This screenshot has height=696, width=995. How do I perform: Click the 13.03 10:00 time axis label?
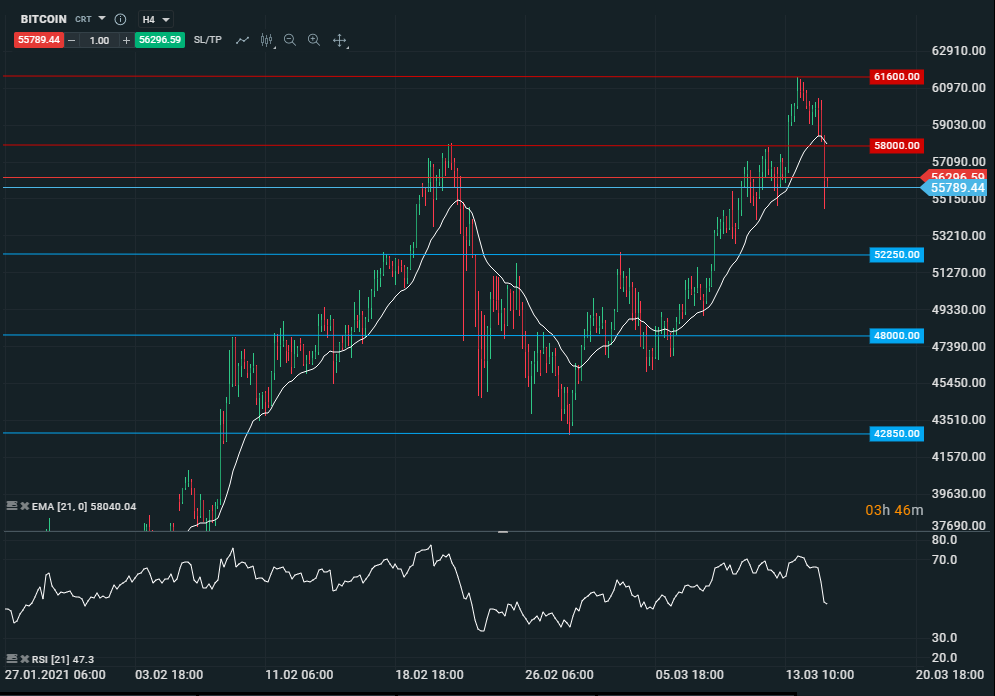(820, 674)
